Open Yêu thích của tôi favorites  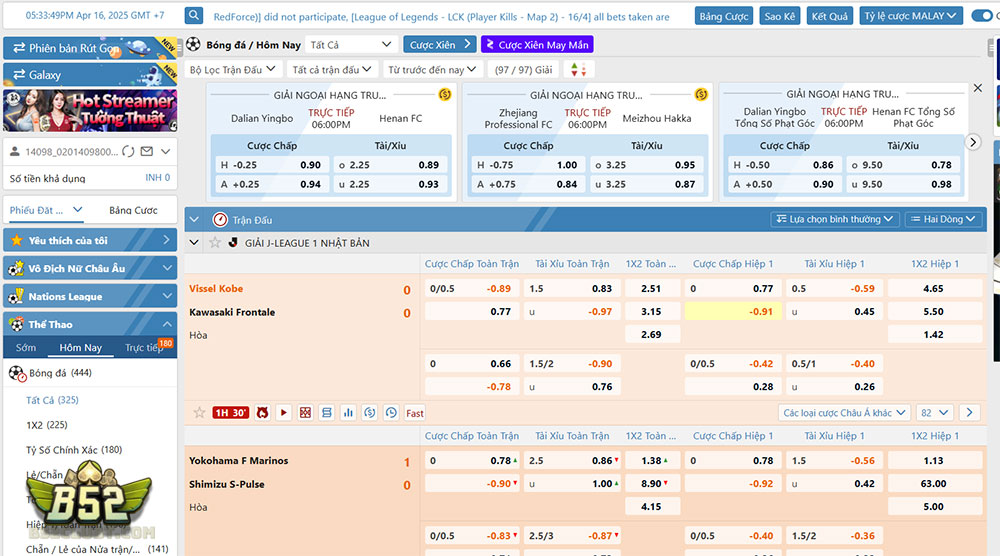click(x=90, y=240)
